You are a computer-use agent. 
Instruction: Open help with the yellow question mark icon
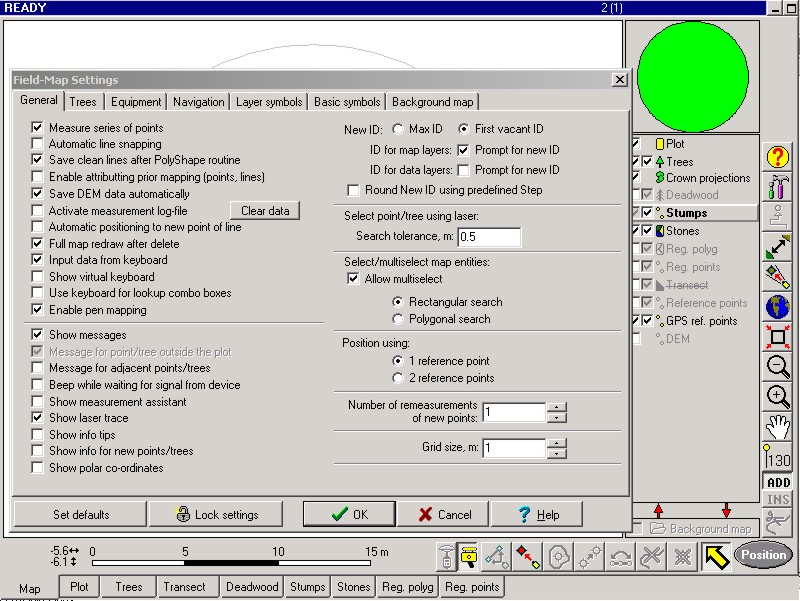[x=778, y=157]
